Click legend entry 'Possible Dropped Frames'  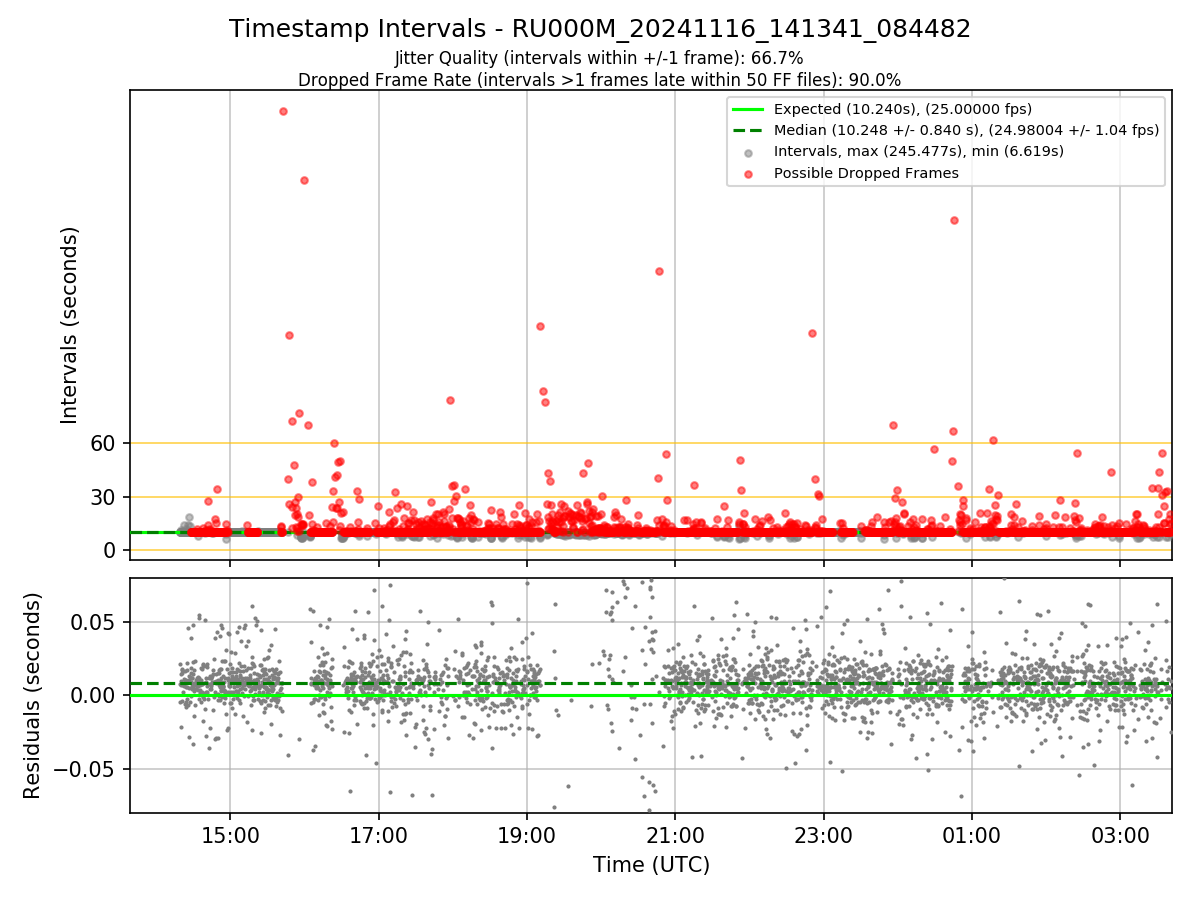tap(866, 173)
